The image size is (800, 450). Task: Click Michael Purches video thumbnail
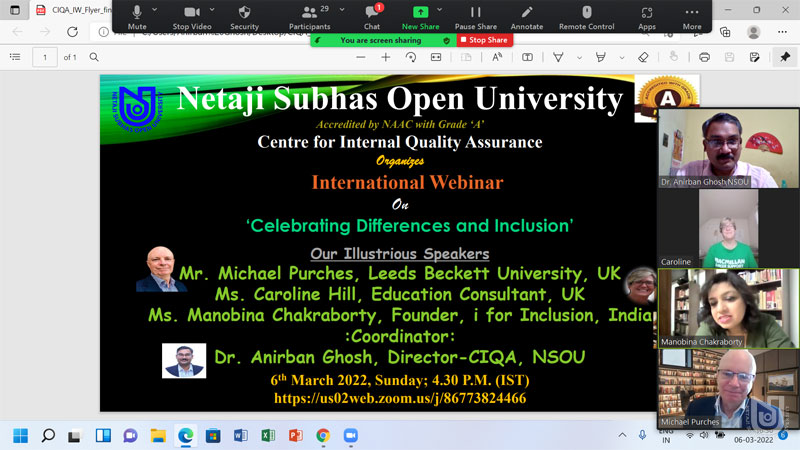click(728, 389)
